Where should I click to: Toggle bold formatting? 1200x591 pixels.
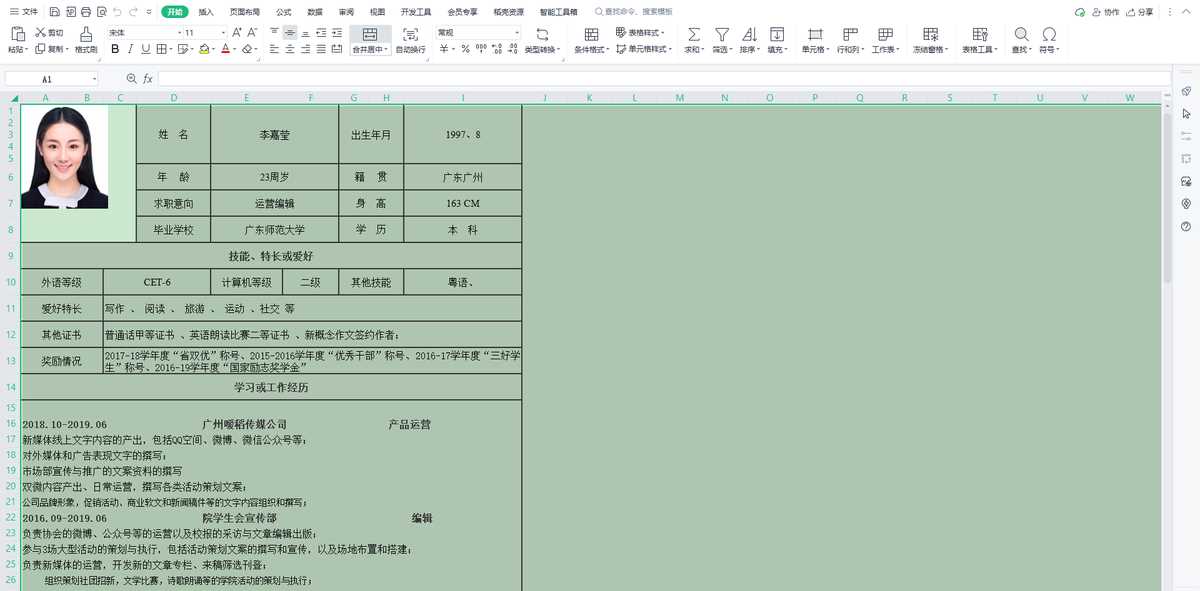(x=115, y=49)
